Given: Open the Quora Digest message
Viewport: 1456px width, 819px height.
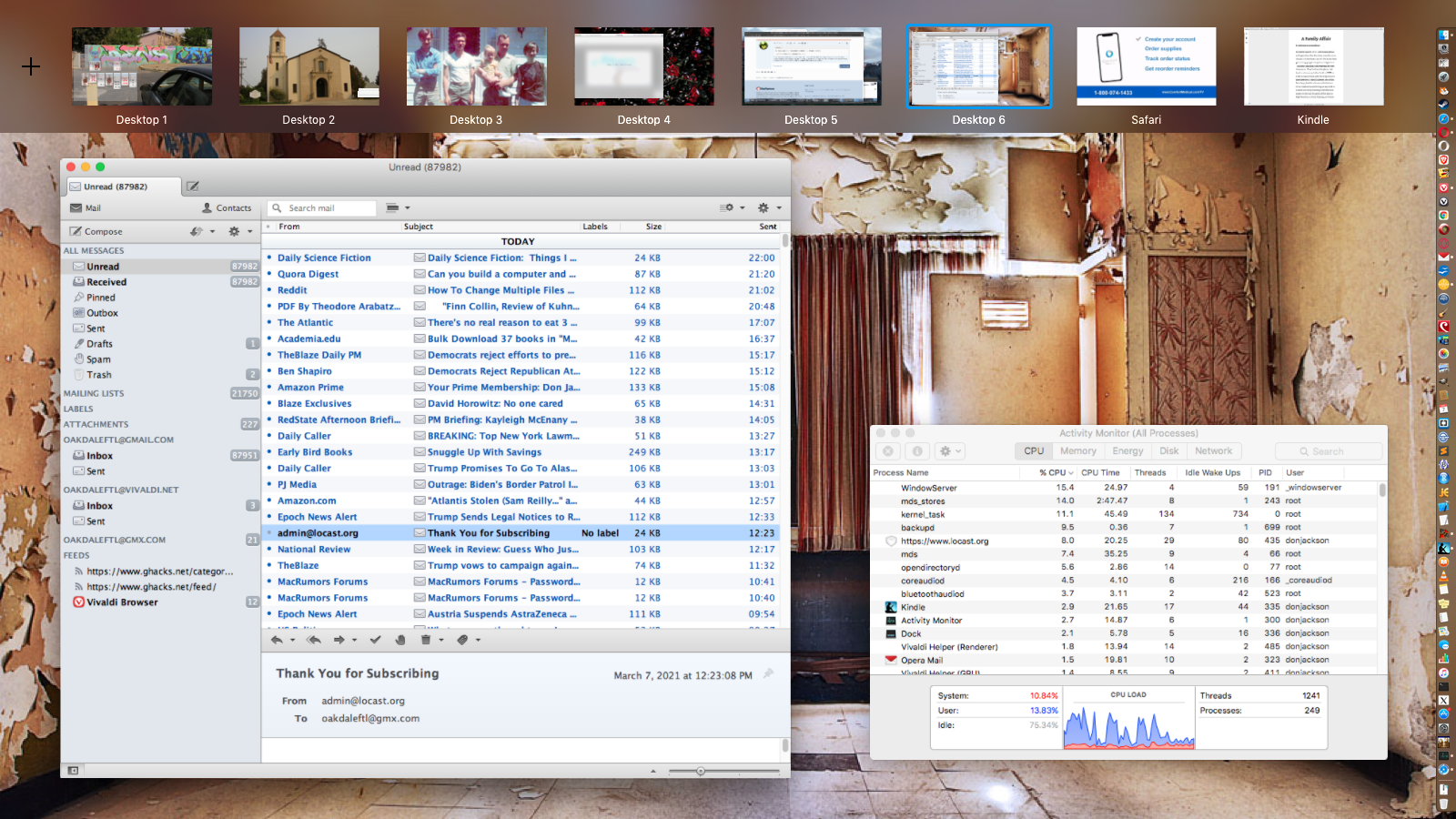Looking at the screenshot, I should click(522, 274).
